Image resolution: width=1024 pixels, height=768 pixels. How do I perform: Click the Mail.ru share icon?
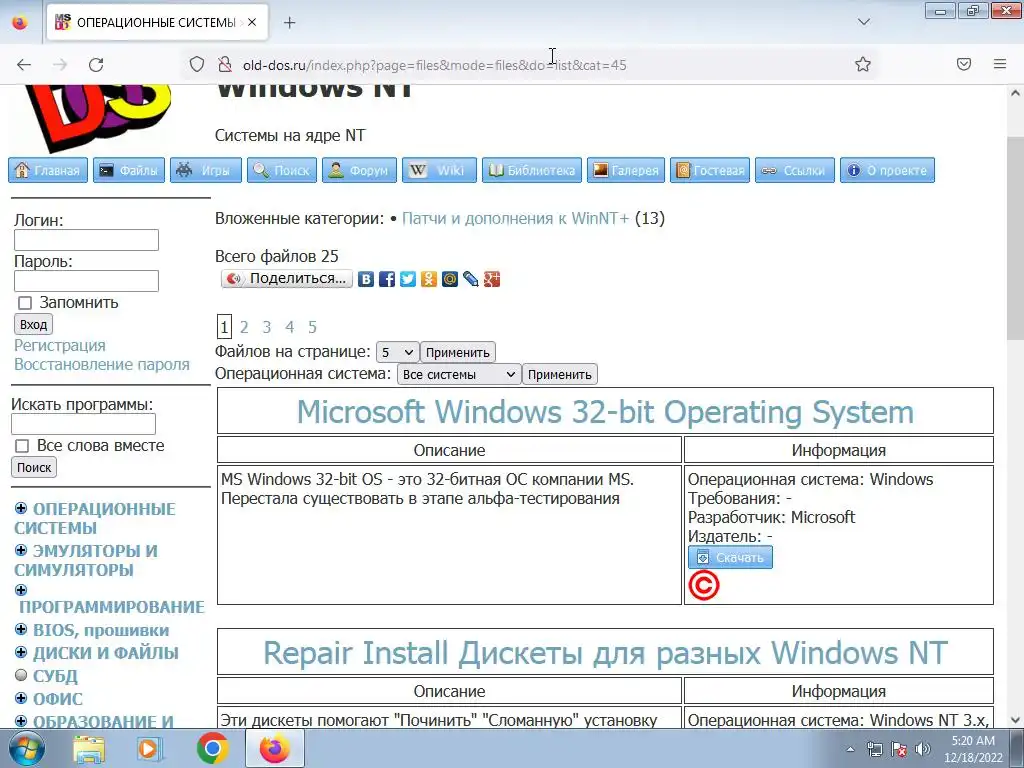450,280
